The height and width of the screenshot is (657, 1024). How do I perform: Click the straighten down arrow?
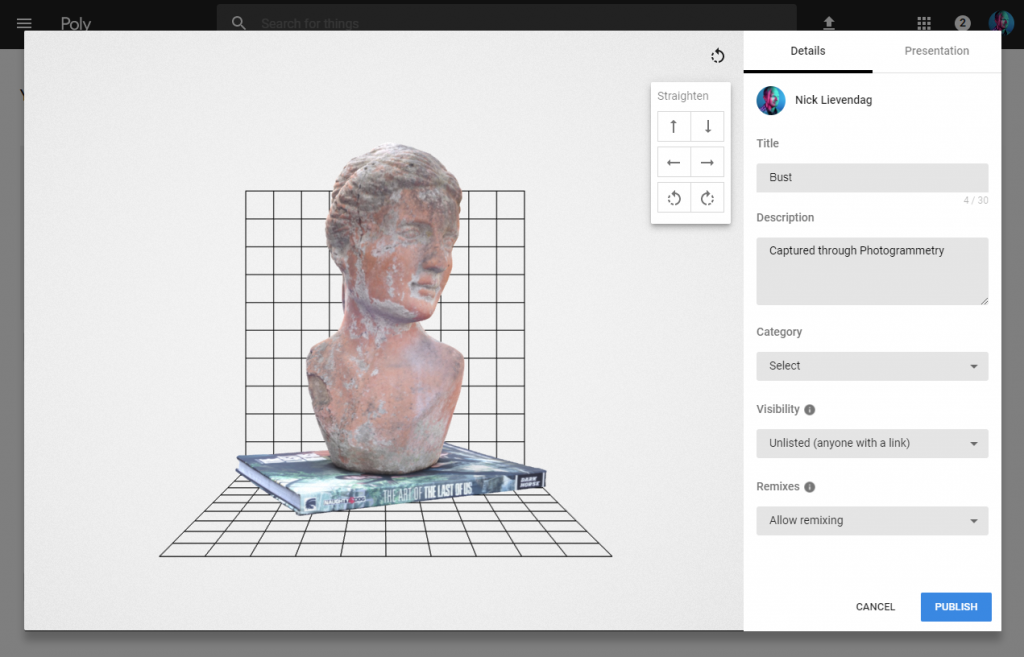click(707, 127)
